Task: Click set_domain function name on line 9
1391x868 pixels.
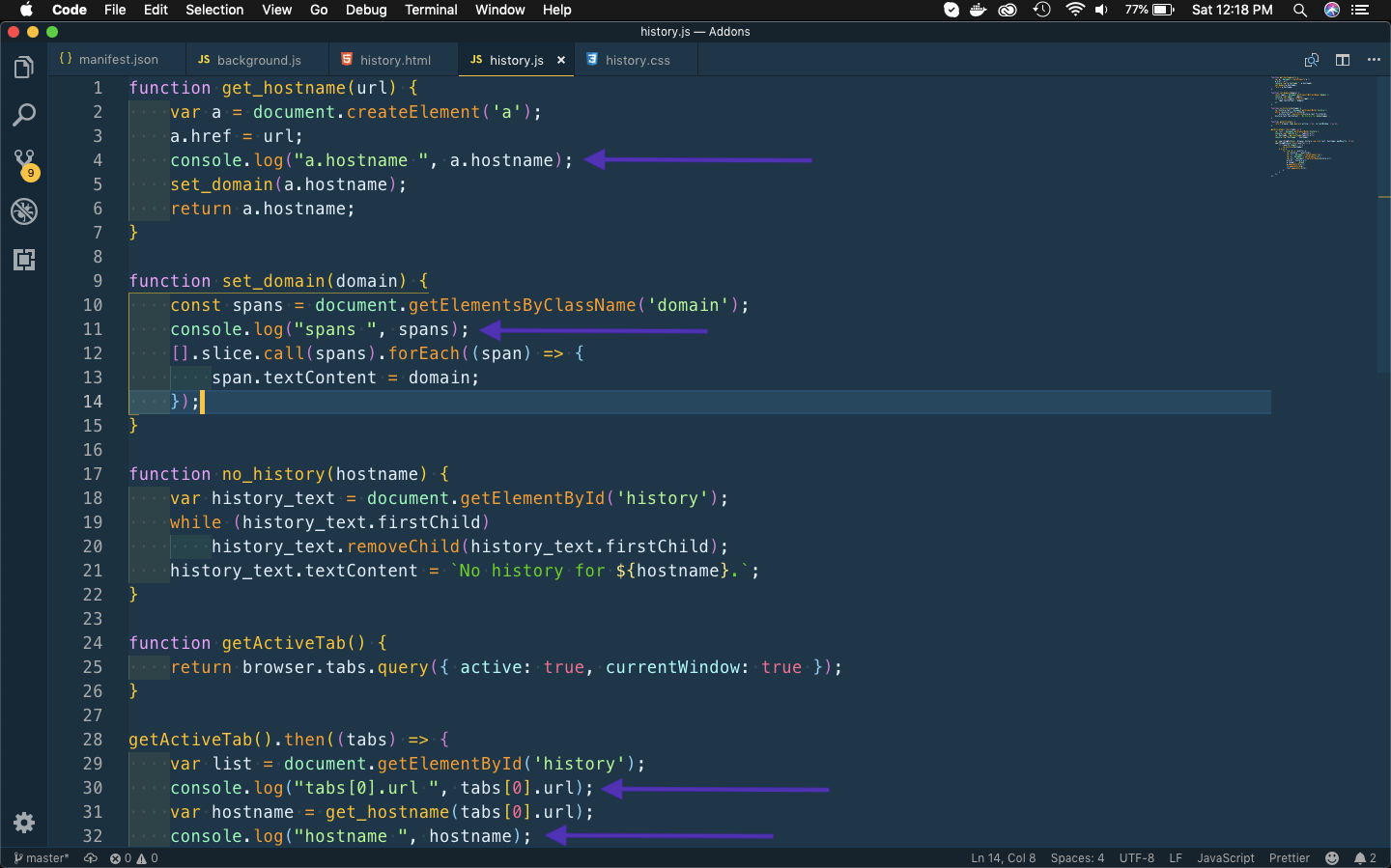Action: (273, 281)
